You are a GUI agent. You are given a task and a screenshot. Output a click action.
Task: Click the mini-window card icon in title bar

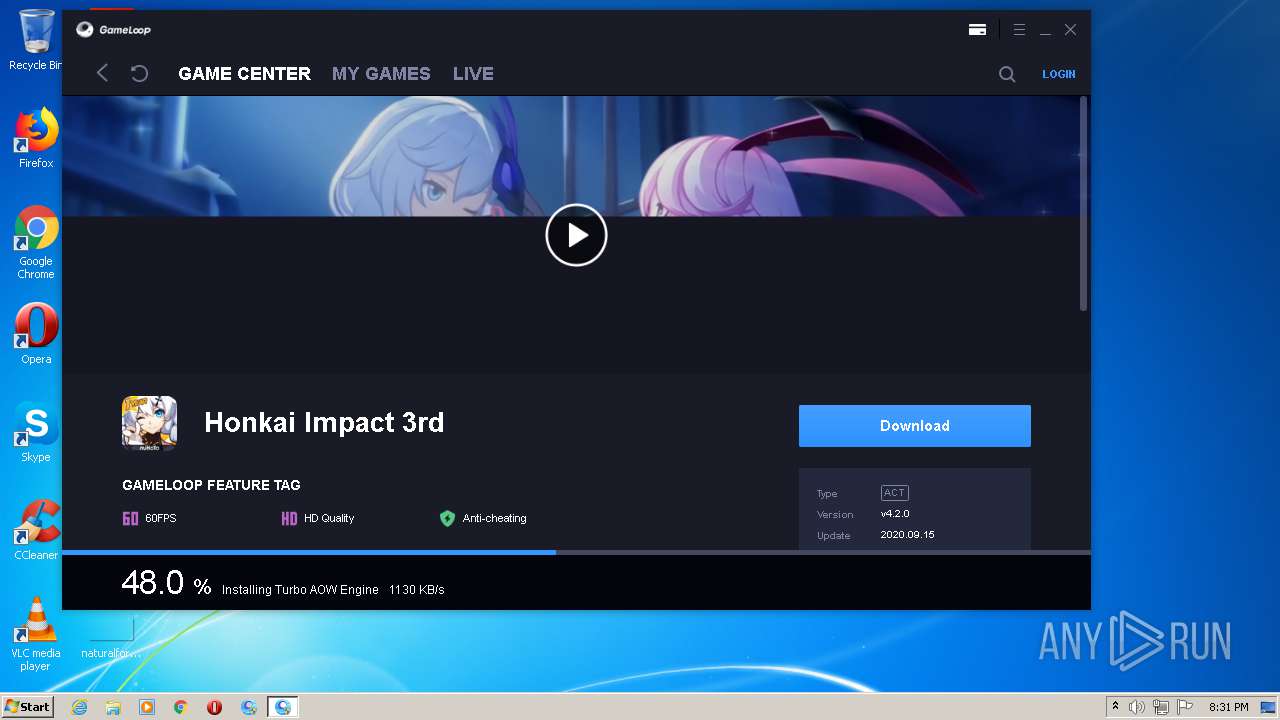pyautogui.click(x=977, y=30)
